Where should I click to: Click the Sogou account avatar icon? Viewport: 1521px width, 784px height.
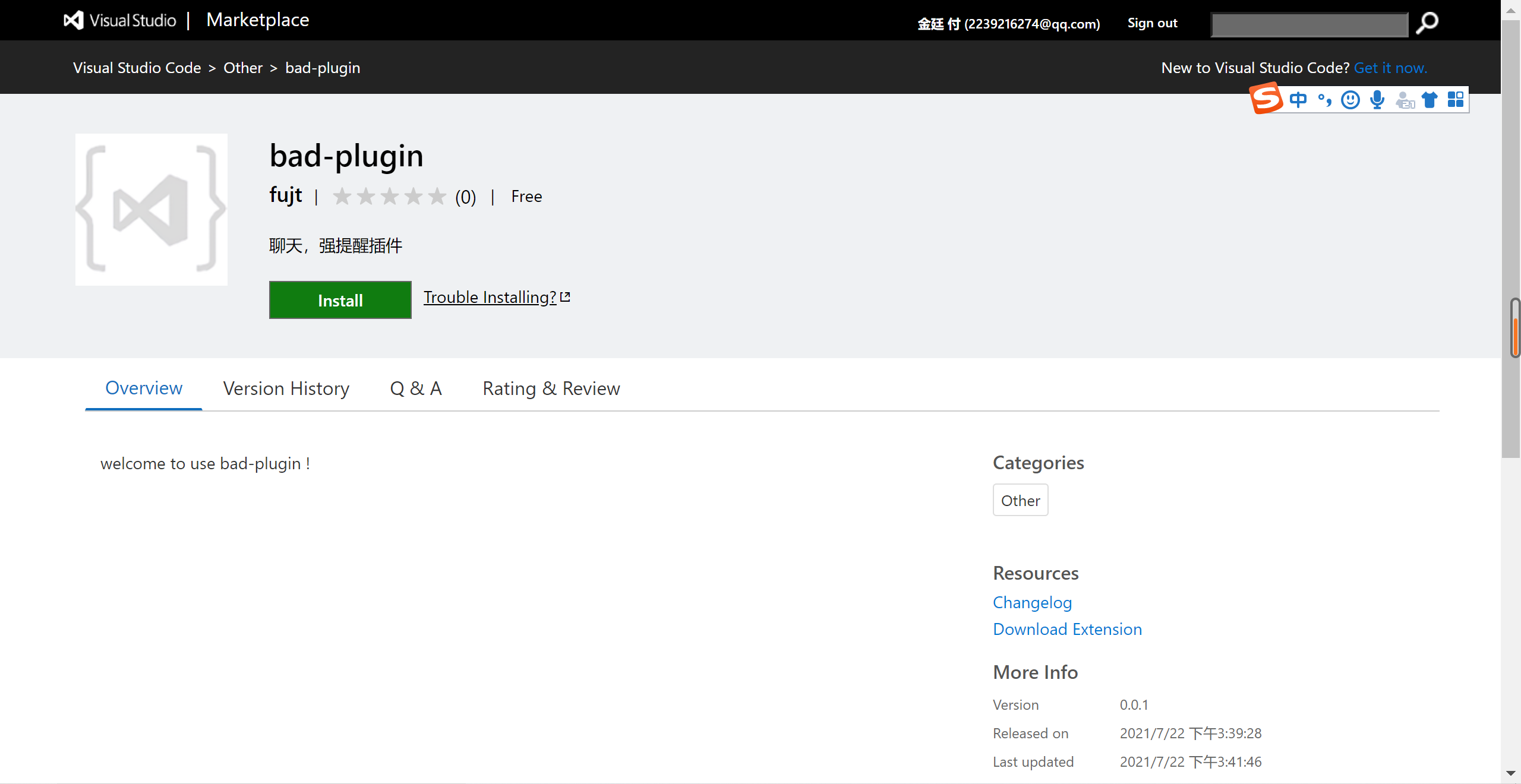[1405, 100]
